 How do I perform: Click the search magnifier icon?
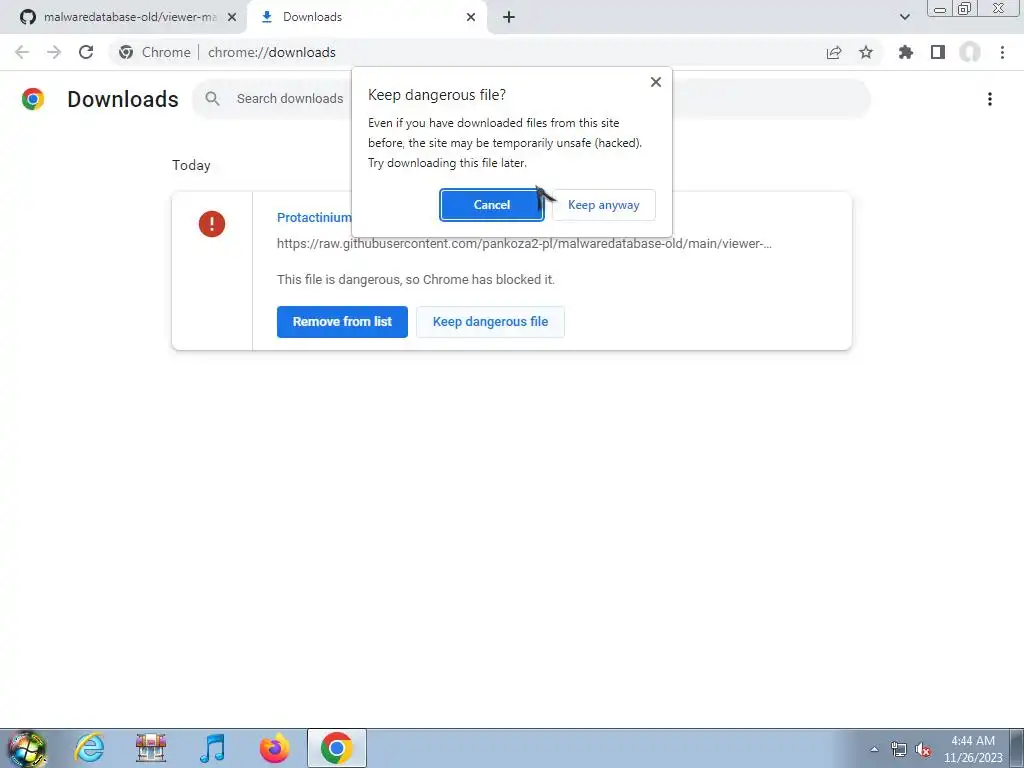212,99
